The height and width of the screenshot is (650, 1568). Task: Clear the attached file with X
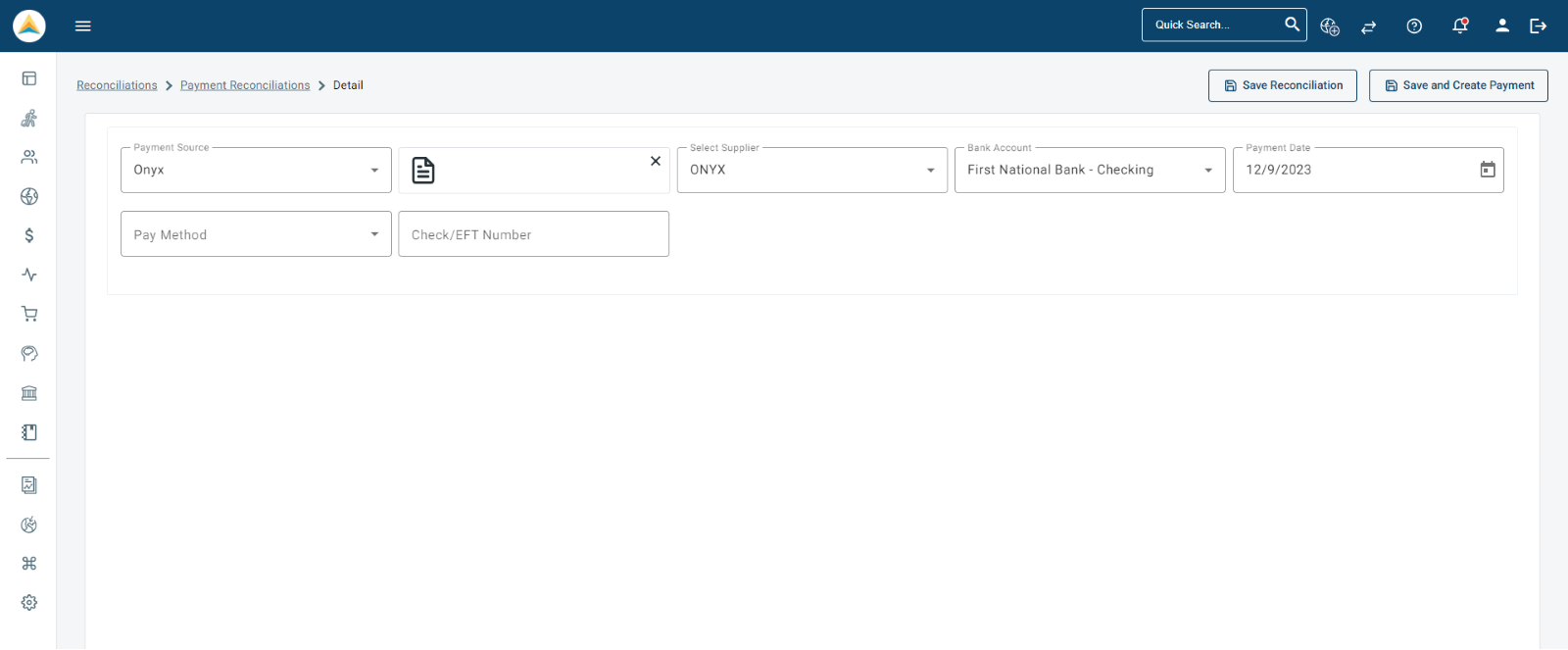tap(656, 161)
